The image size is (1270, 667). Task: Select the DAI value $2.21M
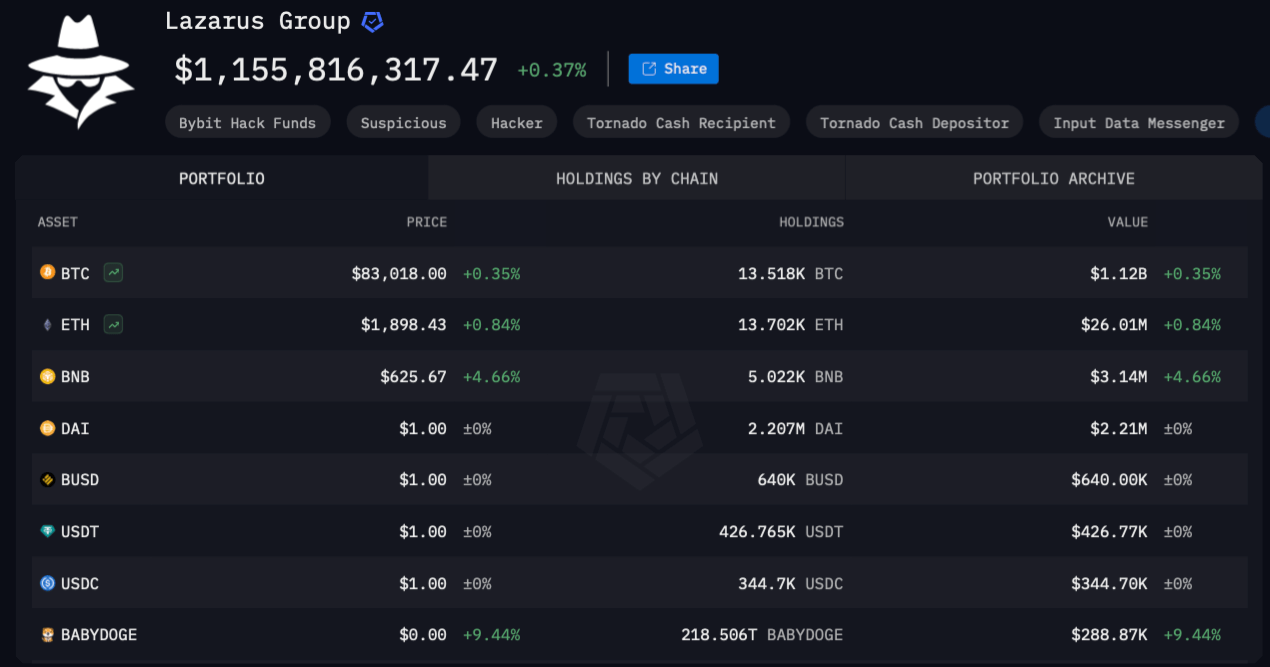1119,429
